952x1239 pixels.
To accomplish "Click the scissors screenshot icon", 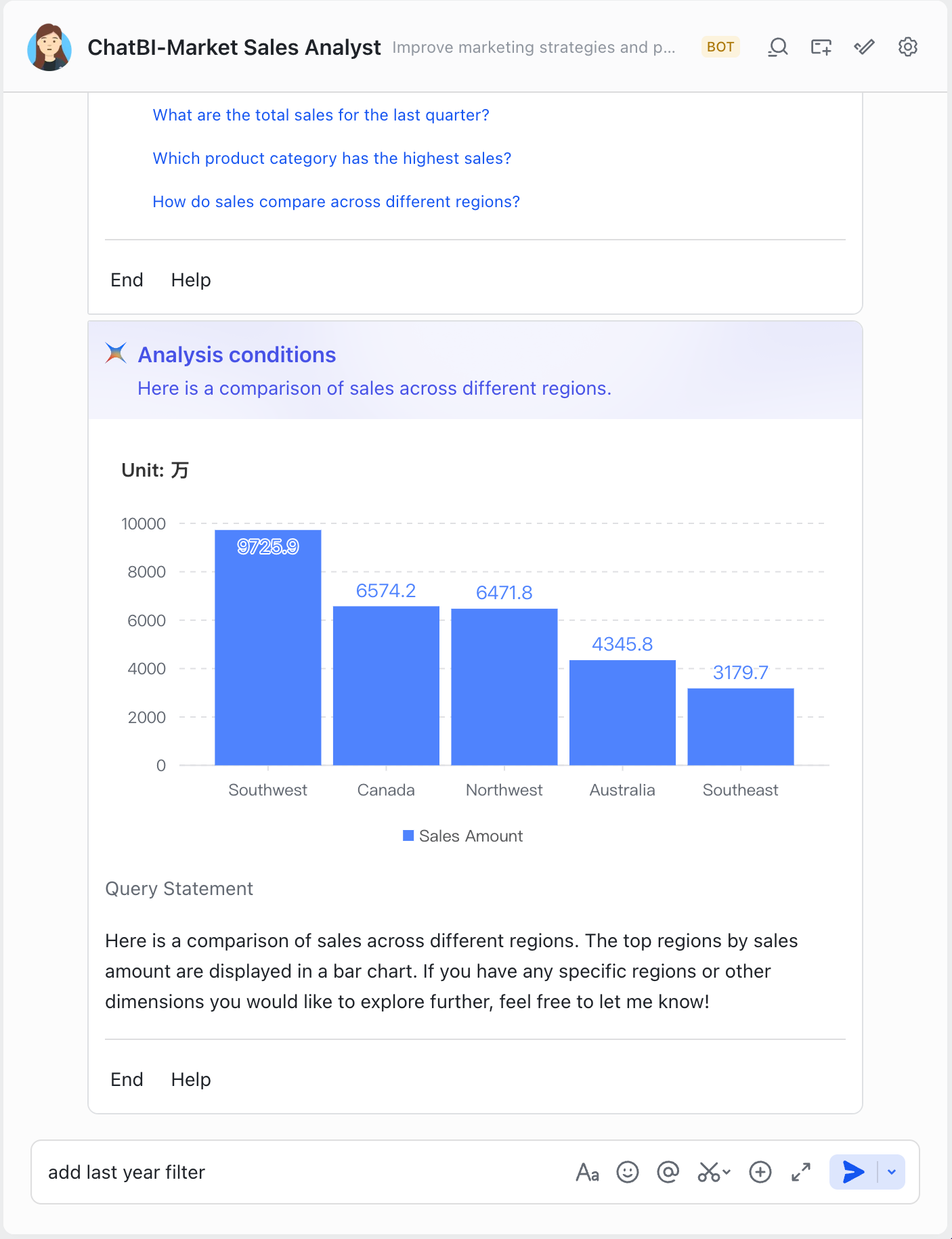I will 710,1172.
